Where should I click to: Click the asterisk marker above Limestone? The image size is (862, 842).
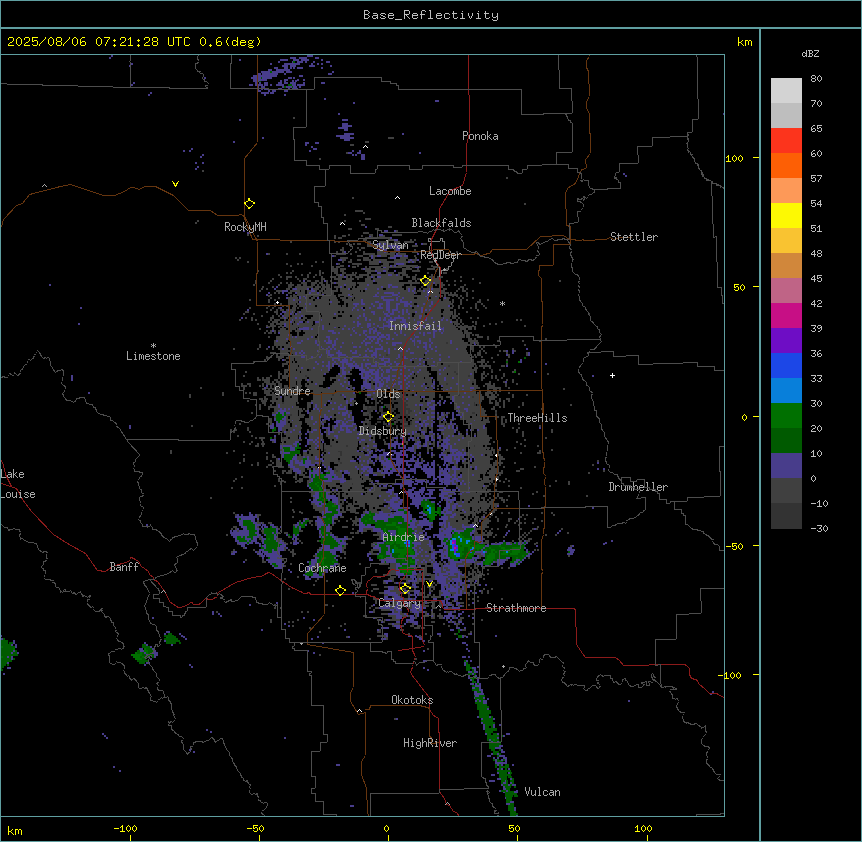click(153, 346)
